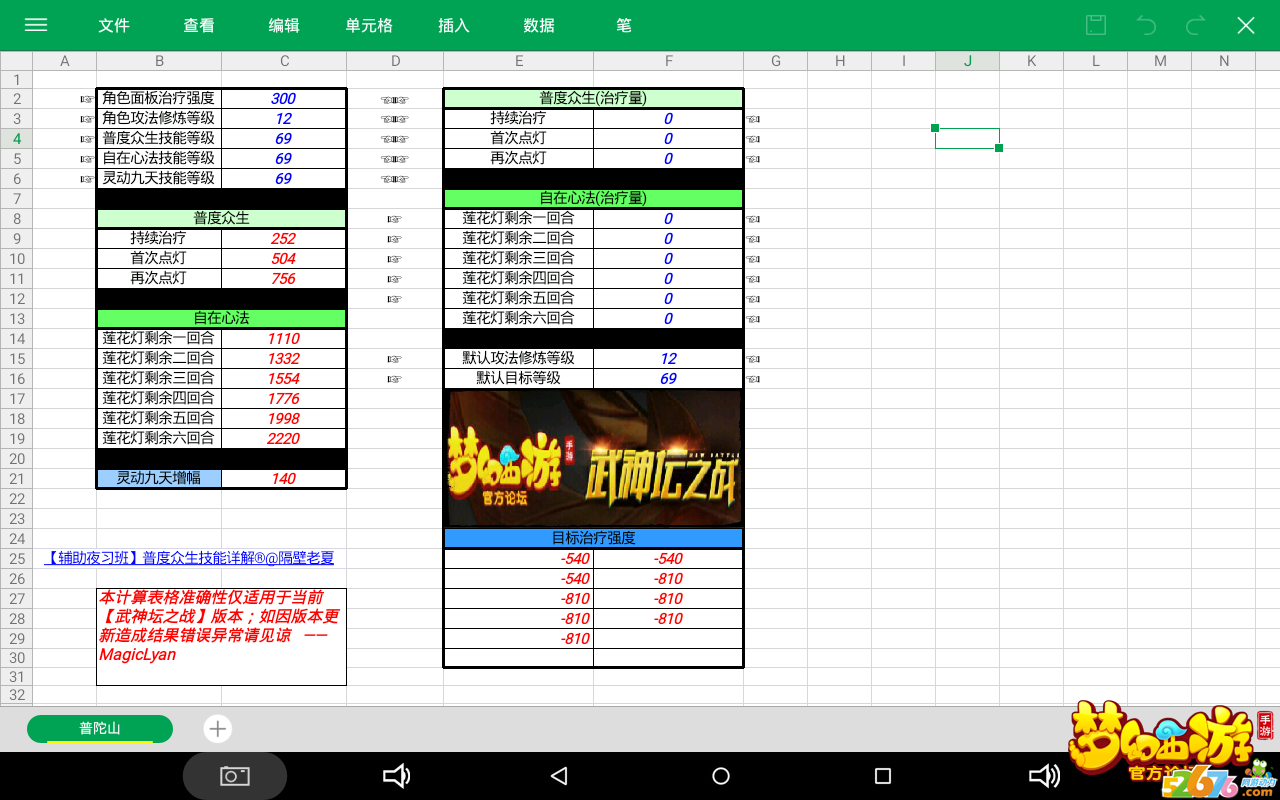Click the 自在心法技能等级 label cell

click(159, 158)
